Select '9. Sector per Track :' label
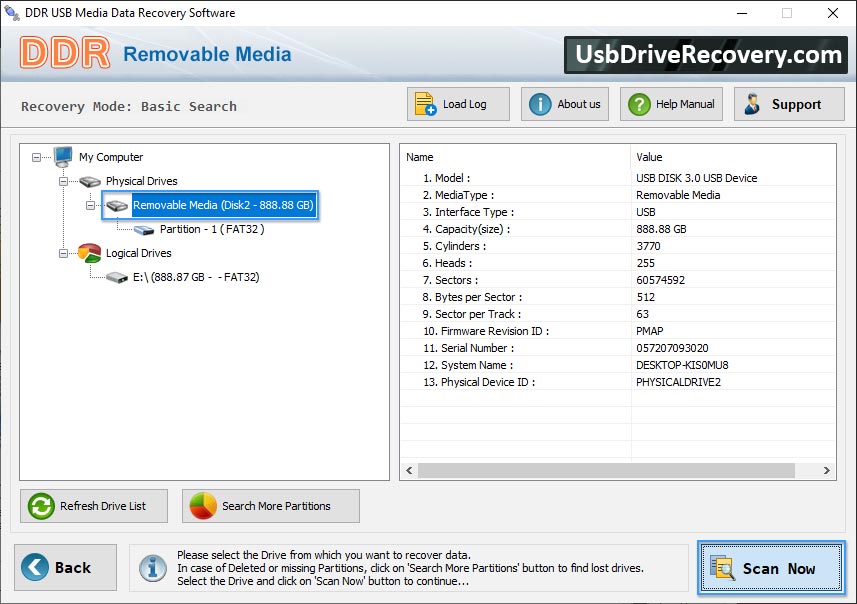 (x=472, y=314)
